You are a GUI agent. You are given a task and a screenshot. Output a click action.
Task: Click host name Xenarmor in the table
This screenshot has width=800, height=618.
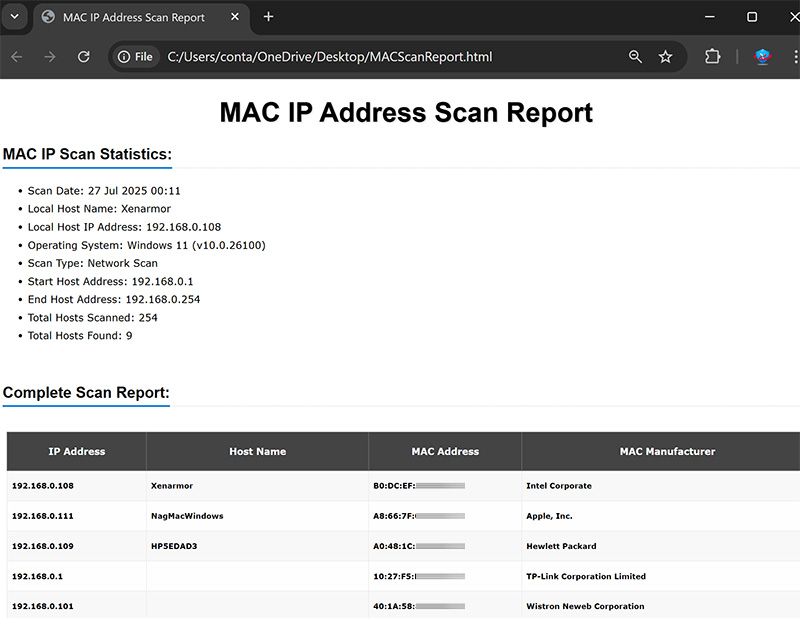click(x=172, y=486)
